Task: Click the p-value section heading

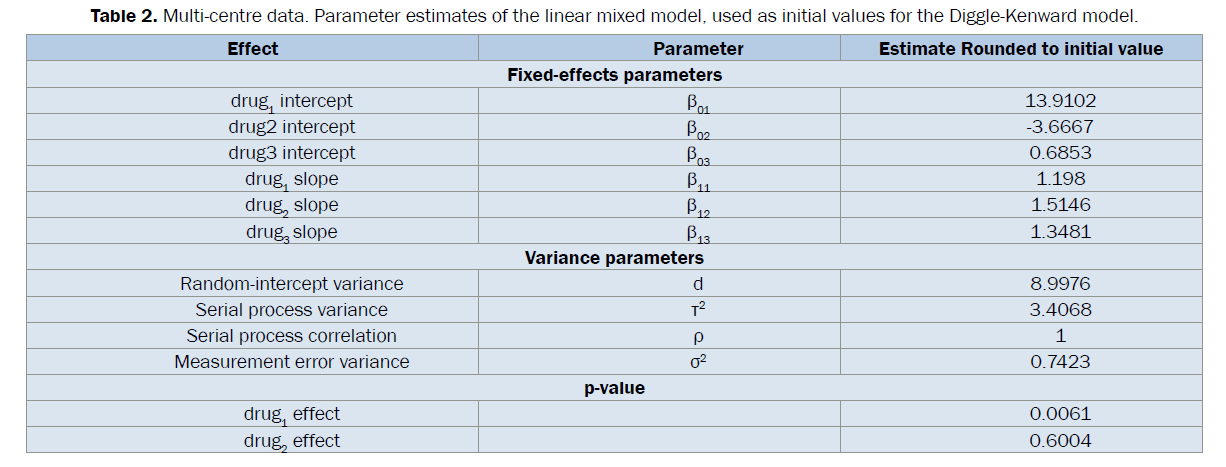Action: tap(614, 388)
